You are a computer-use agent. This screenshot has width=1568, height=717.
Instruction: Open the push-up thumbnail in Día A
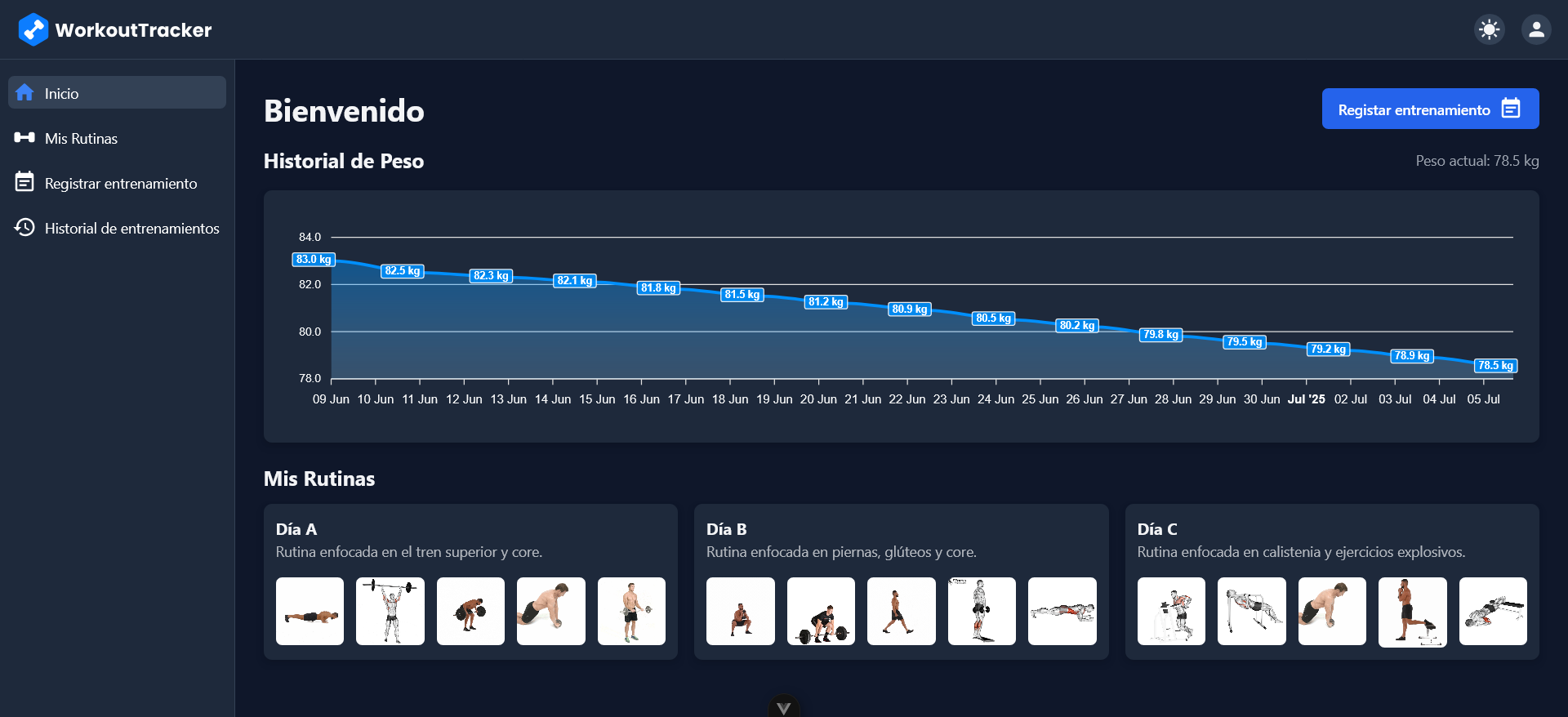[310, 612]
